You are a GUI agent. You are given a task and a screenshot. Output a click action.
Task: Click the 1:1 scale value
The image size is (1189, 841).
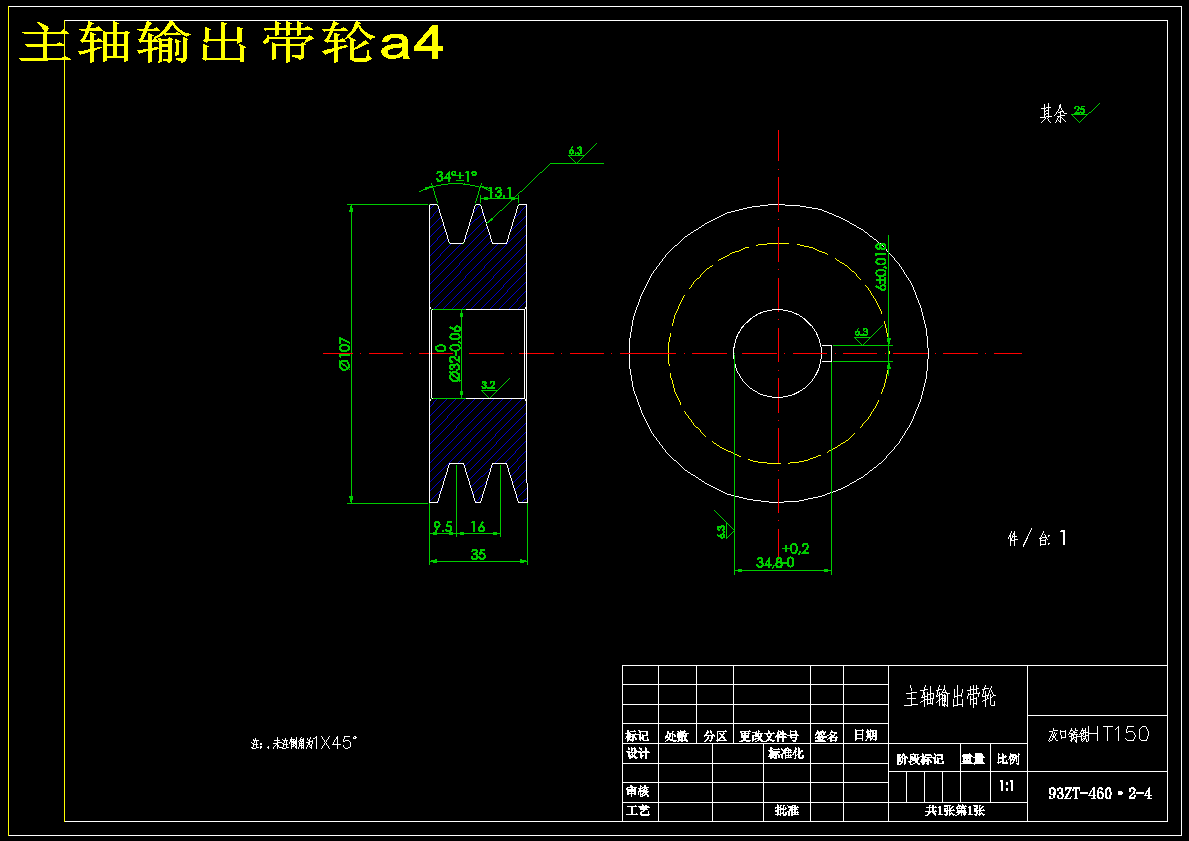pyautogui.click(x=1007, y=786)
